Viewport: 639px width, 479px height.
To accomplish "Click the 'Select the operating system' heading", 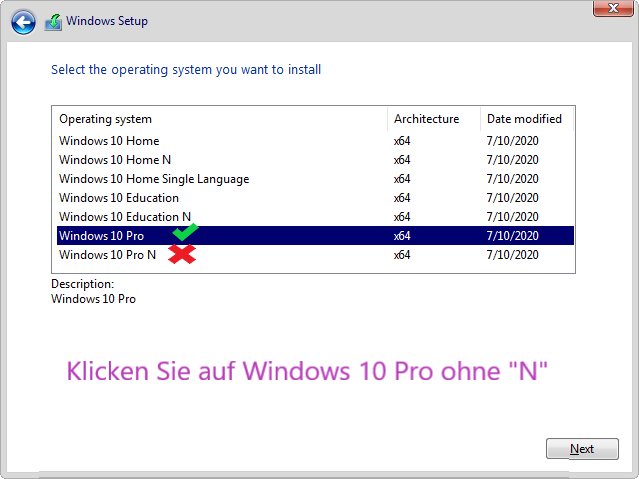I will click(x=186, y=70).
